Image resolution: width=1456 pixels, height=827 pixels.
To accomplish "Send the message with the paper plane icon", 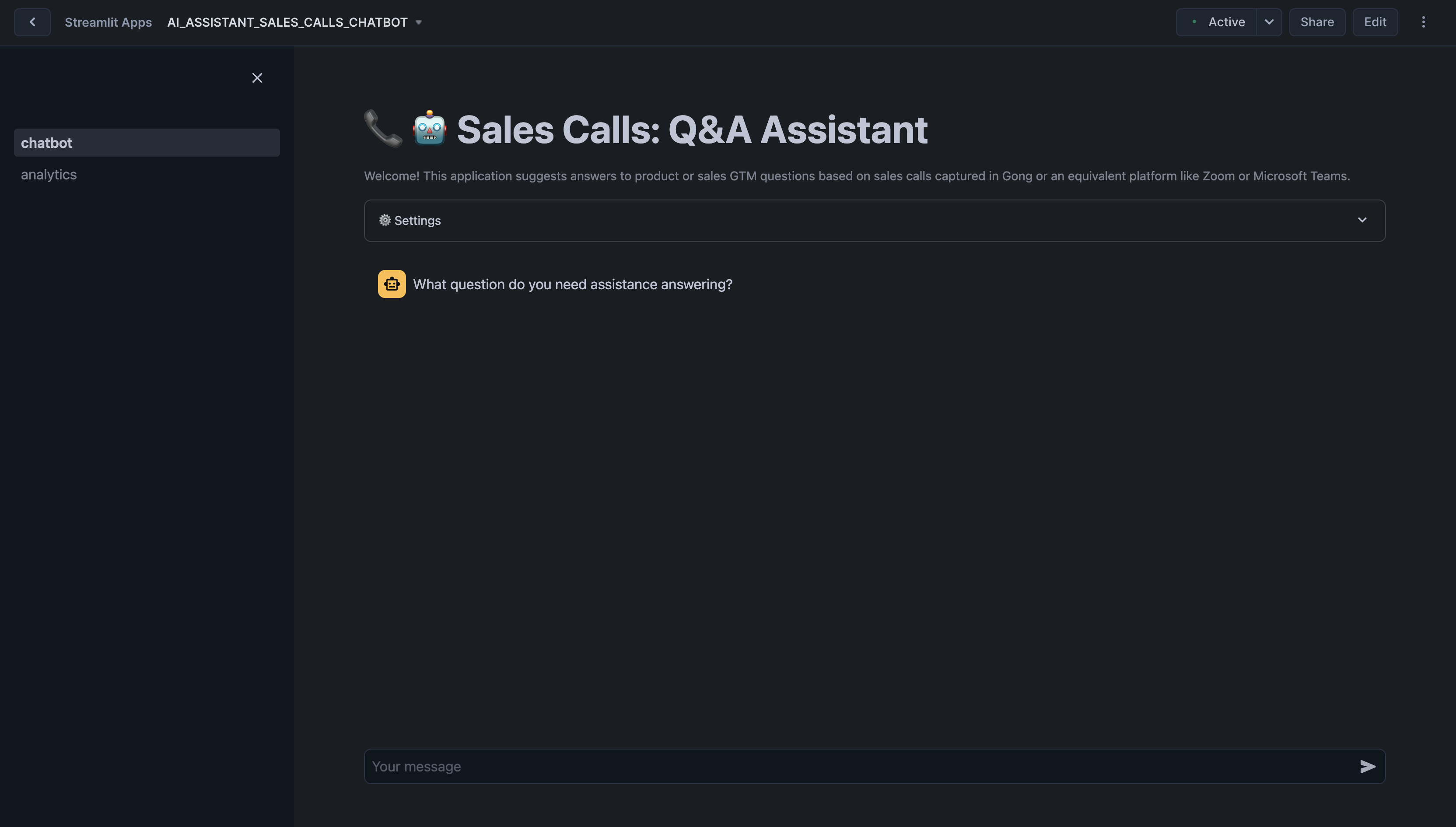I will coord(1368,766).
